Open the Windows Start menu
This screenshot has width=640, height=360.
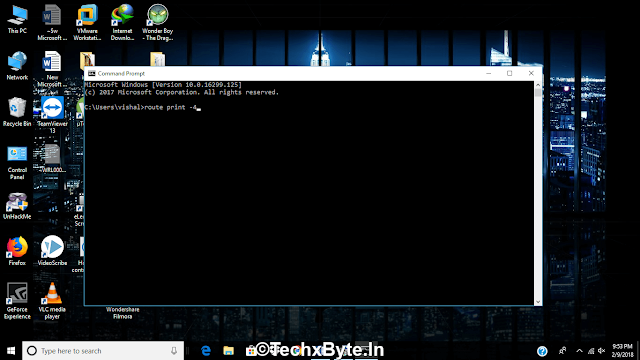click(11, 351)
